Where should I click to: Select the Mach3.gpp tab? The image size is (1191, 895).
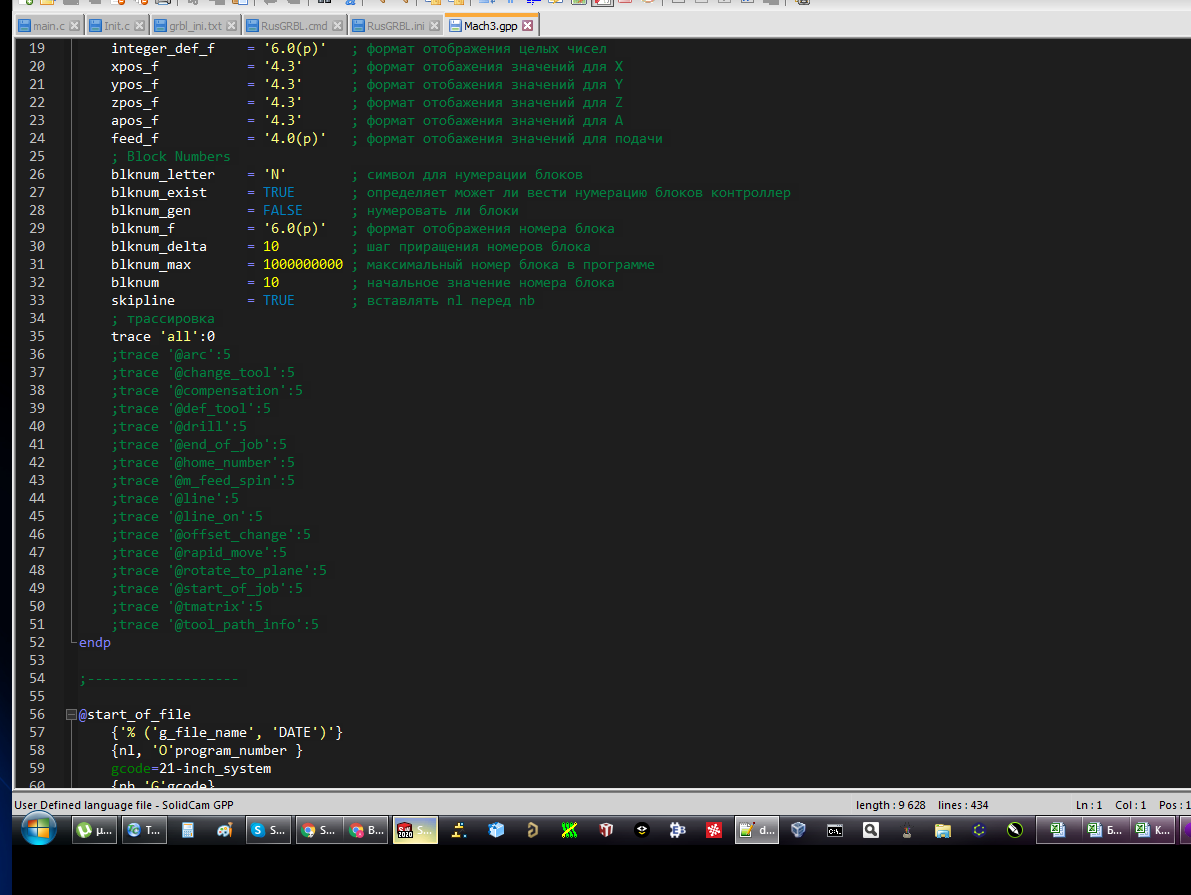pos(490,26)
